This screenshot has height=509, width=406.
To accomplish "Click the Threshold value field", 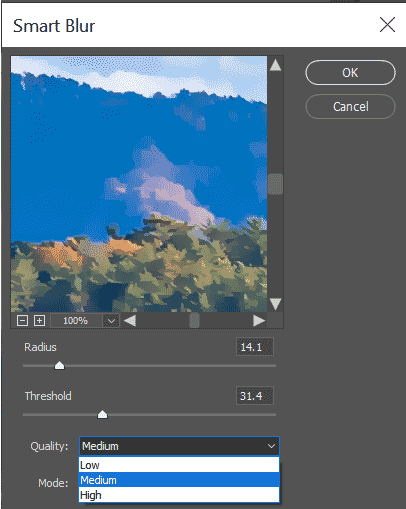I will [x=255, y=396].
